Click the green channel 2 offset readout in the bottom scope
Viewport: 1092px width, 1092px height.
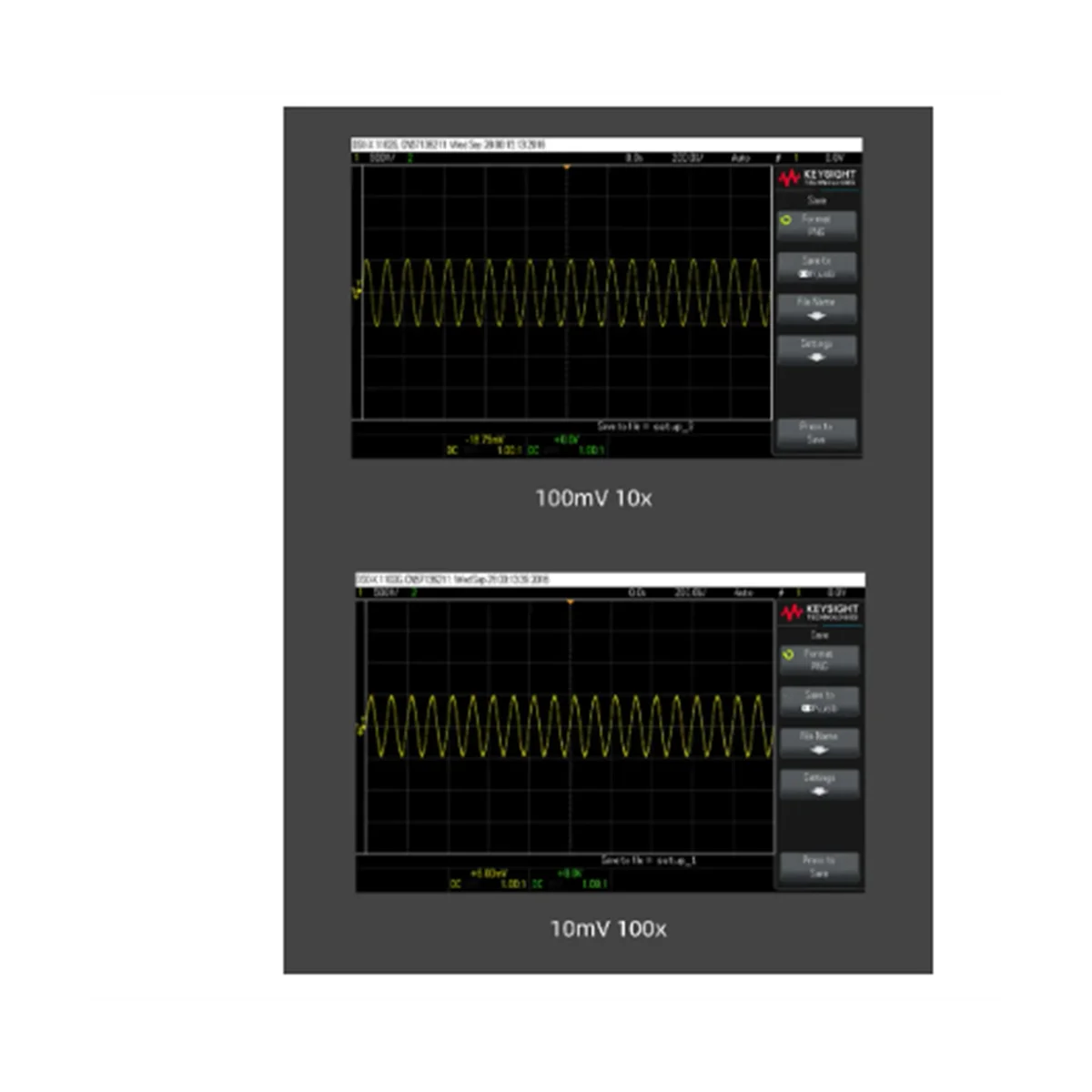coord(570,874)
